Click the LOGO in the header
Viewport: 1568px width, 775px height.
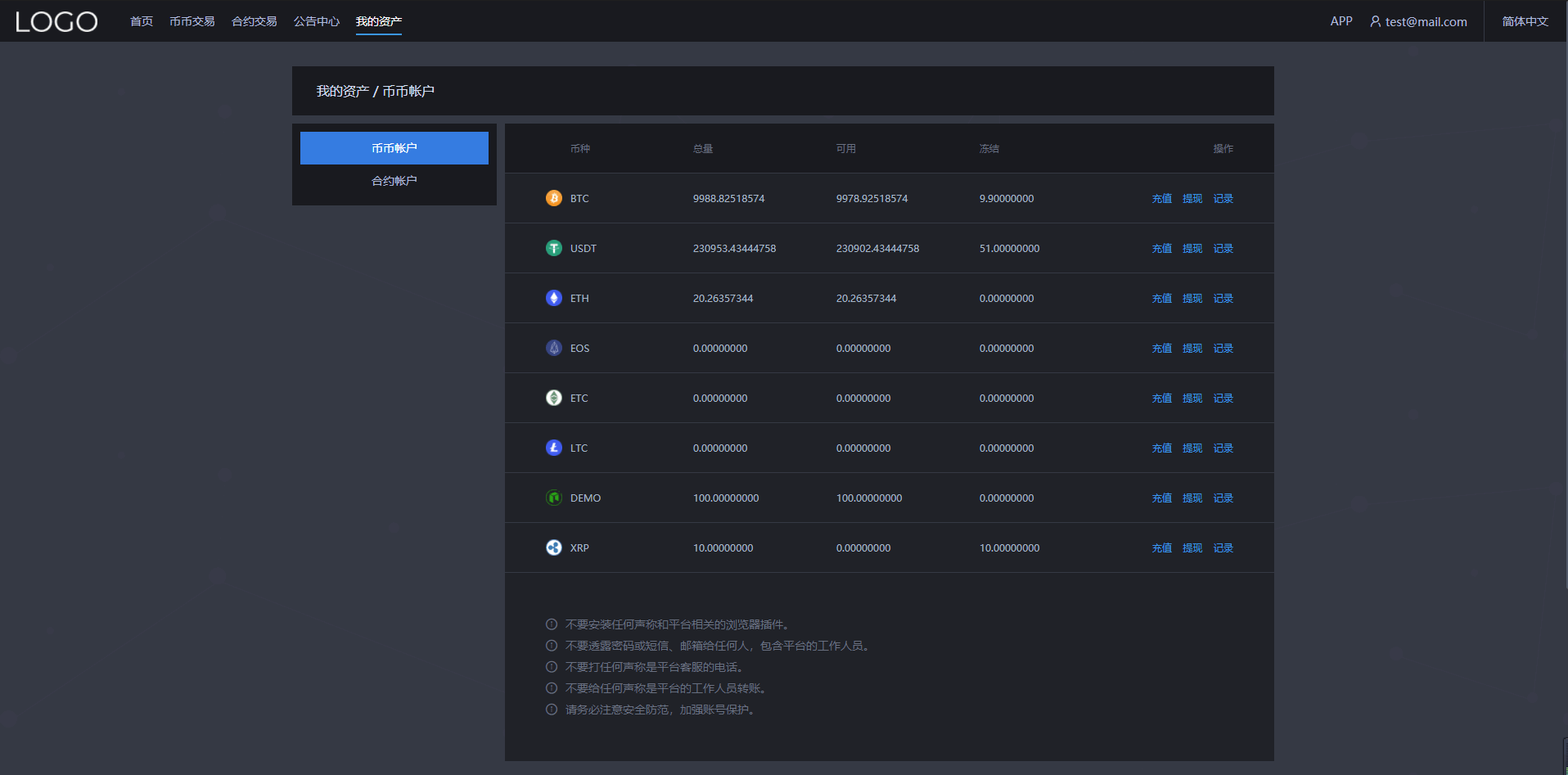(x=56, y=21)
